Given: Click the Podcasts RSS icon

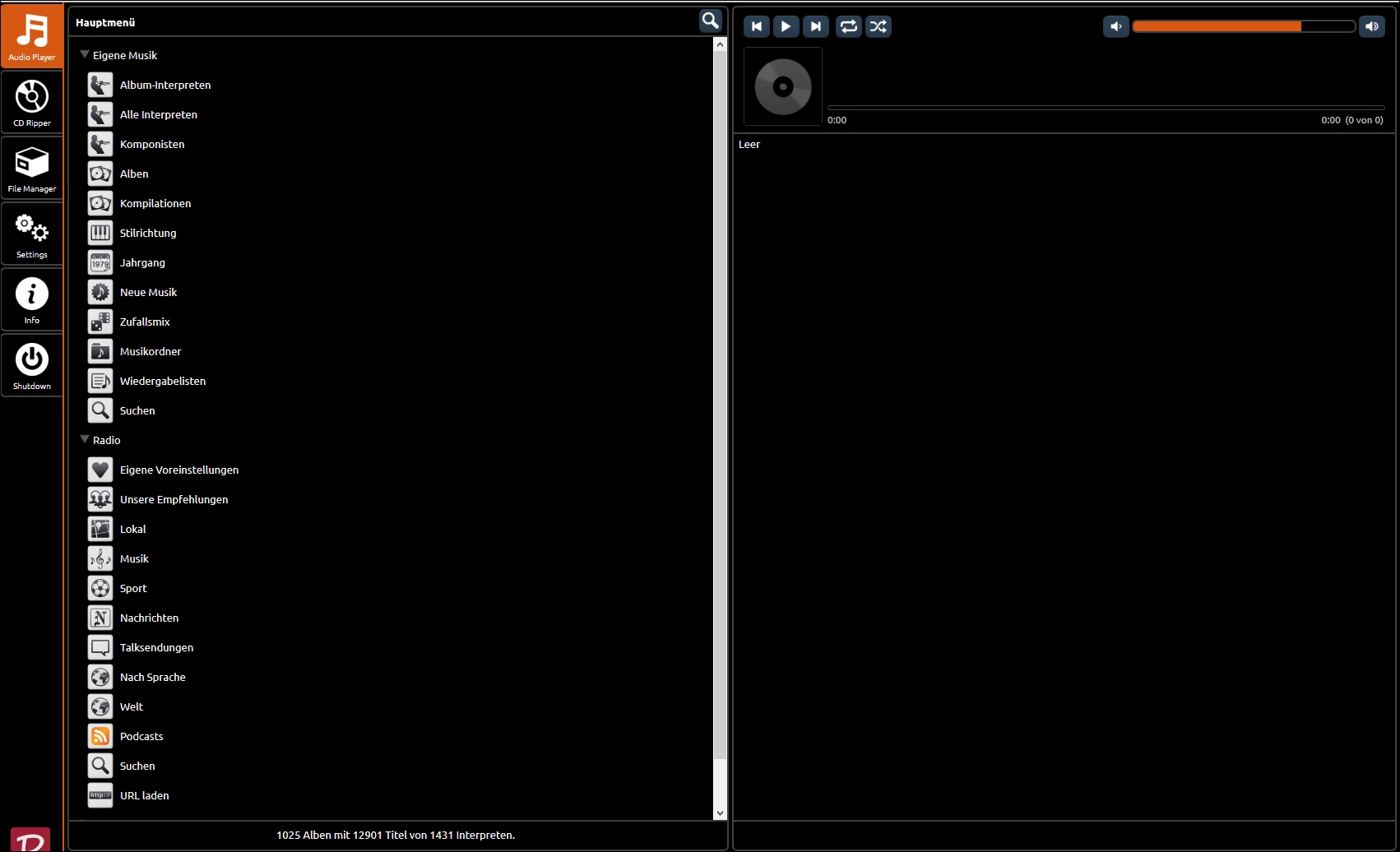Looking at the screenshot, I should tap(100, 736).
